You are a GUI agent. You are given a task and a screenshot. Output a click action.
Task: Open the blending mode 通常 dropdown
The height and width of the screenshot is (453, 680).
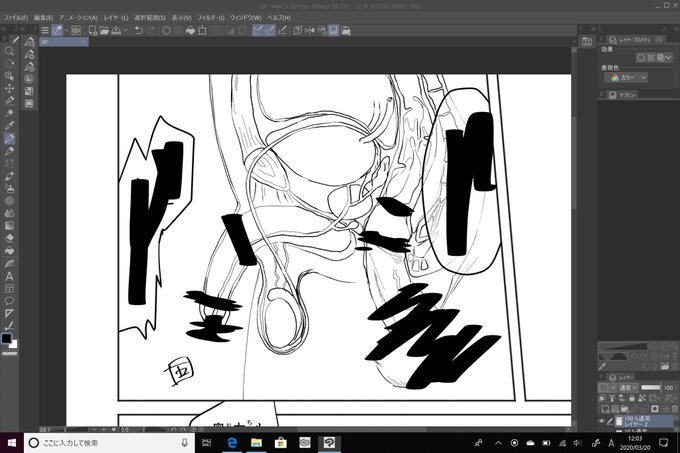point(628,388)
